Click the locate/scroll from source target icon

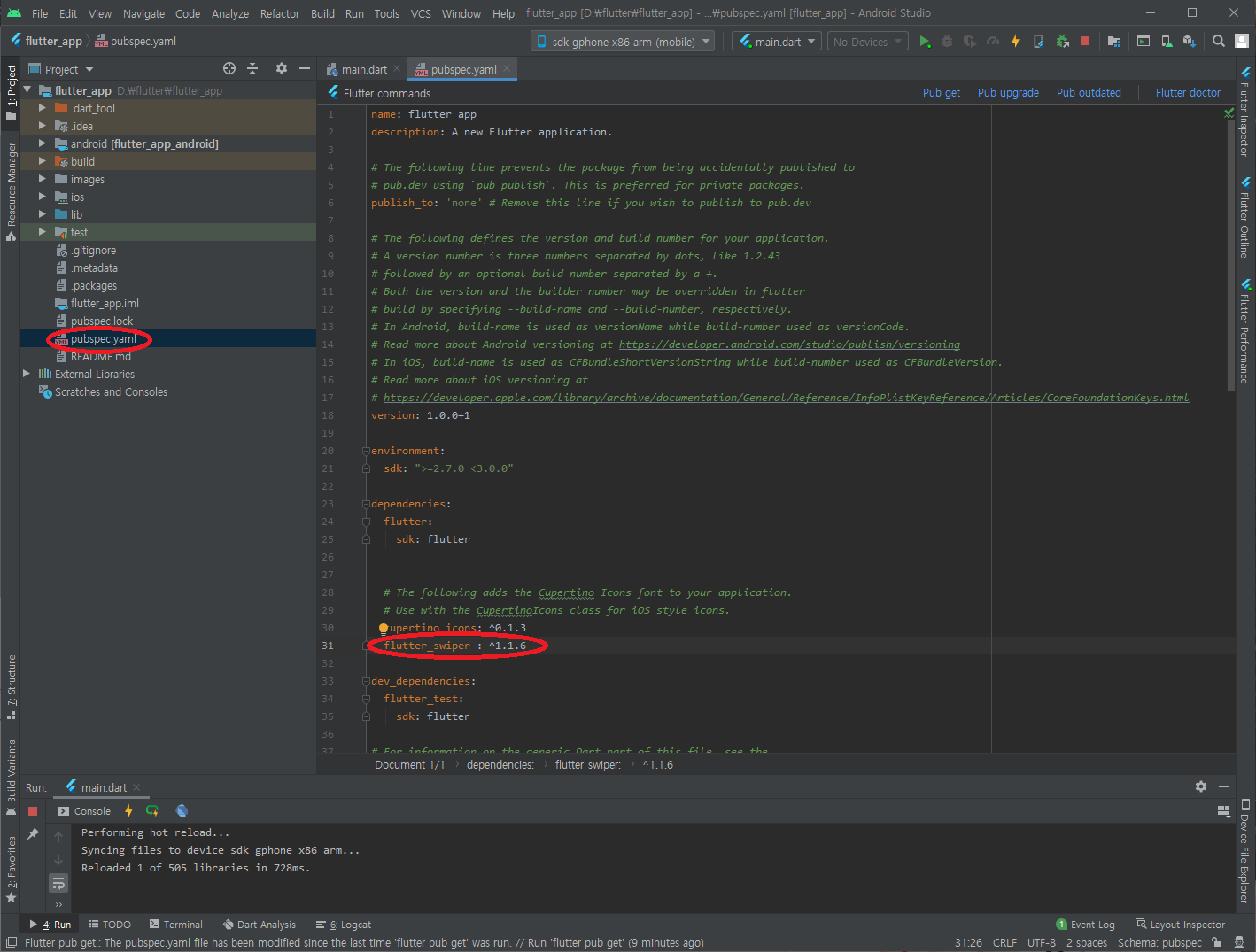coord(229,68)
